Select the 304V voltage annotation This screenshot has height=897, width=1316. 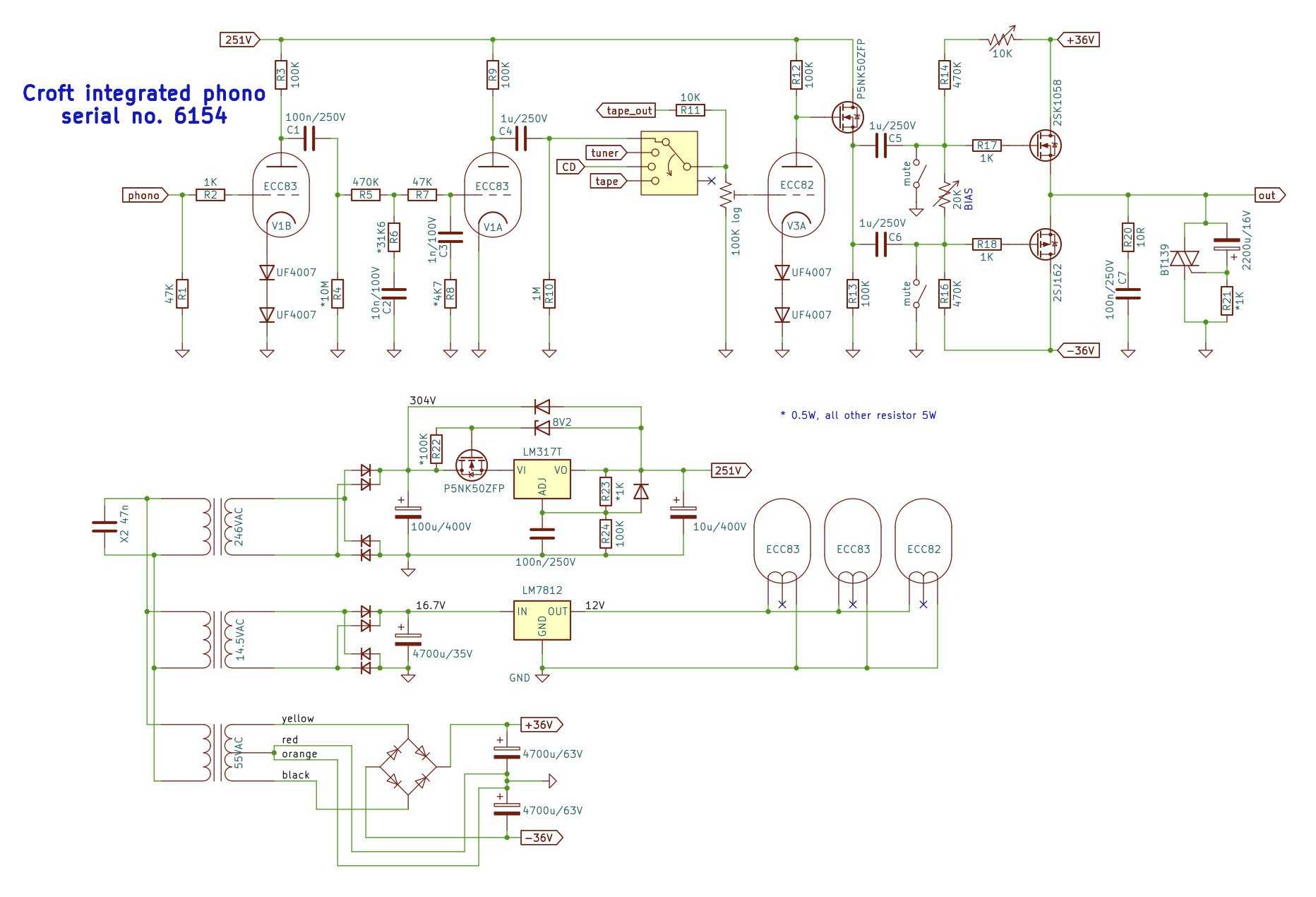[423, 400]
